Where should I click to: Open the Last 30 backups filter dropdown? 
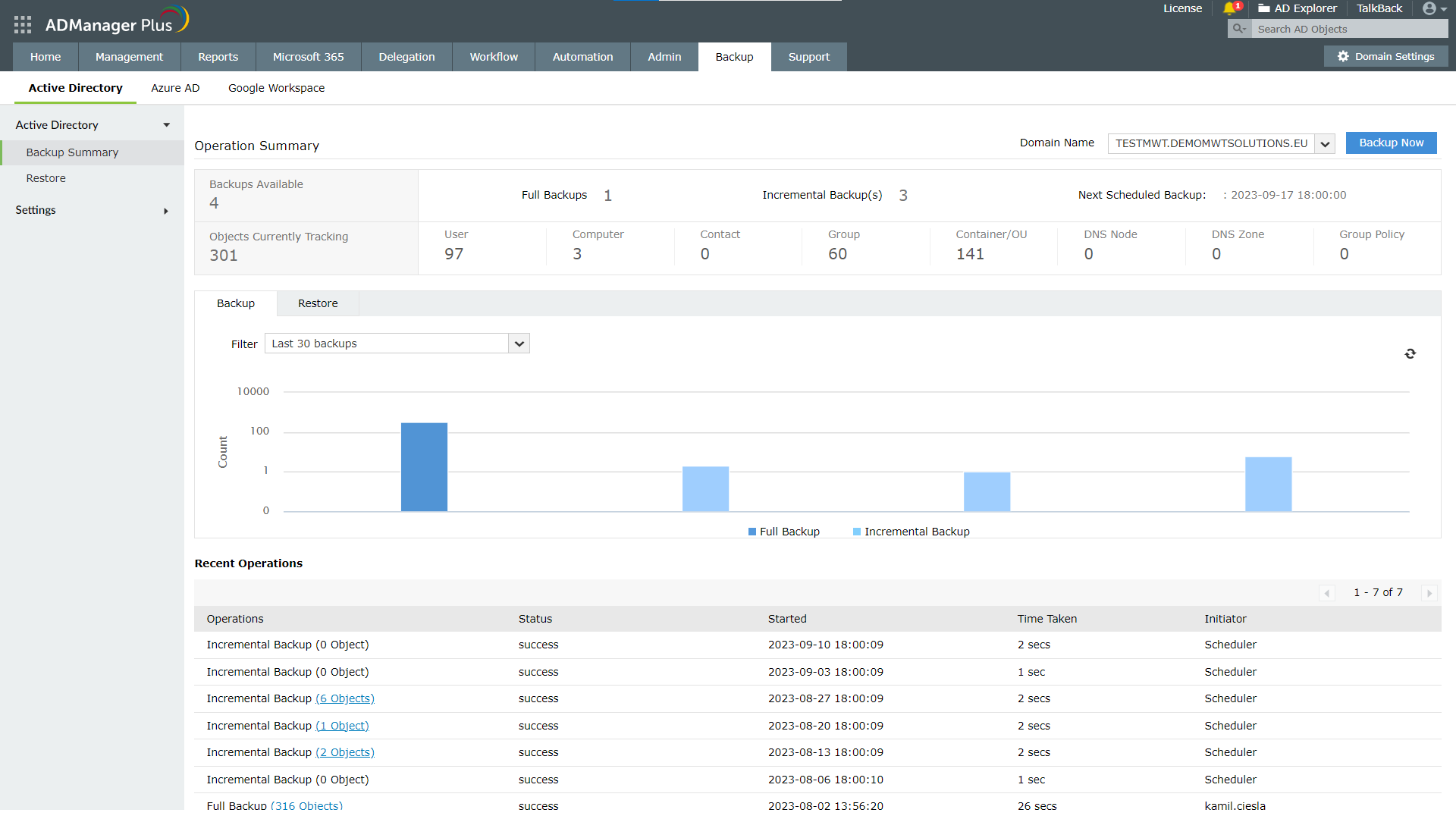click(519, 344)
